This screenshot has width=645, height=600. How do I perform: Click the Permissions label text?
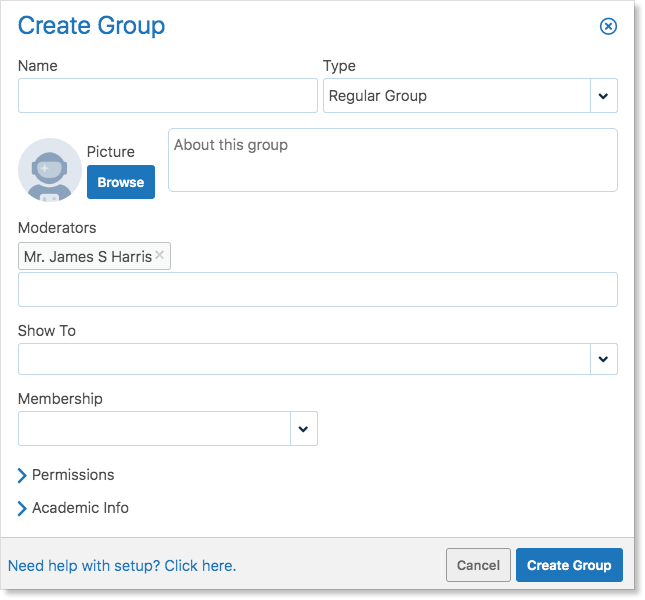point(73,475)
